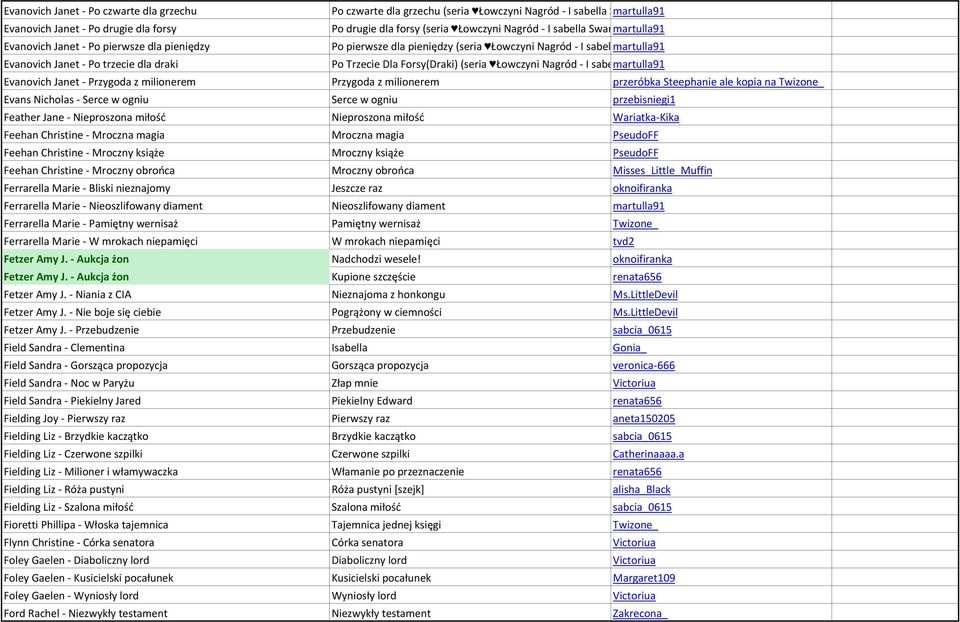This screenshot has height=622, width=960.
Task: Select title cell 'Po Trzecie Dla Forsy(Draki)'
Action: [470, 64]
